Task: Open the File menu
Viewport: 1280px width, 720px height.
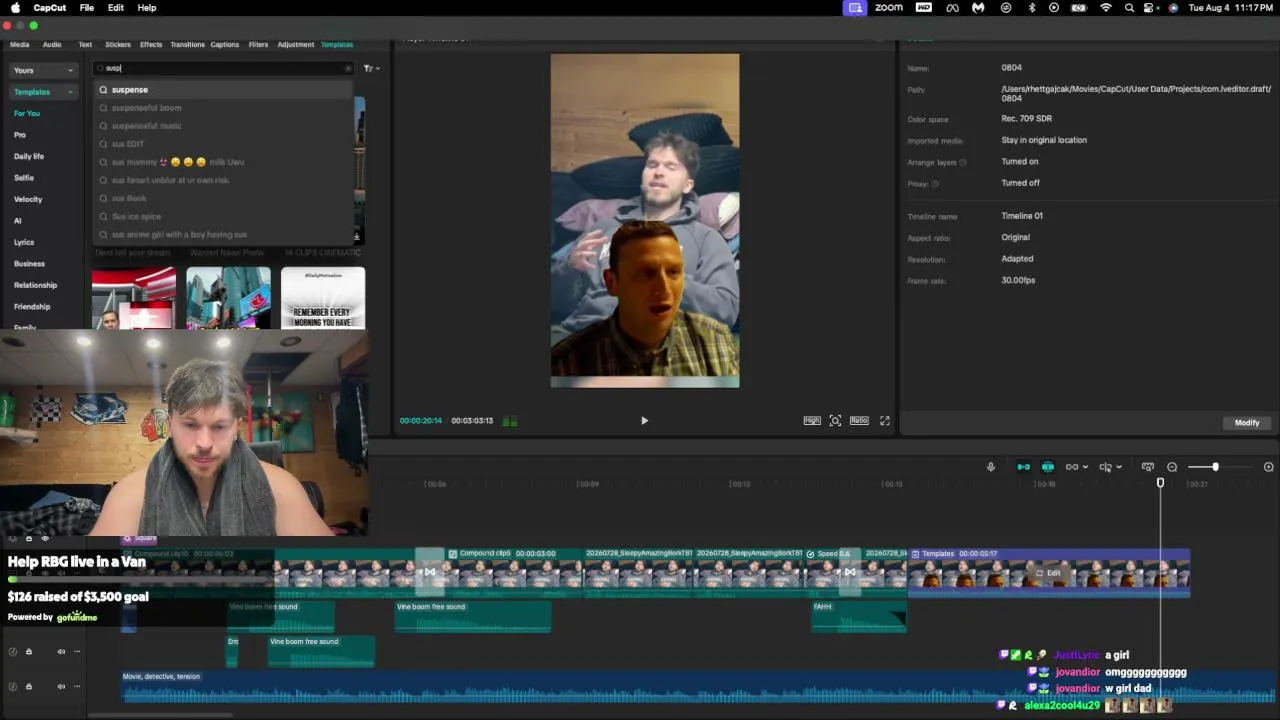Action: click(x=87, y=8)
